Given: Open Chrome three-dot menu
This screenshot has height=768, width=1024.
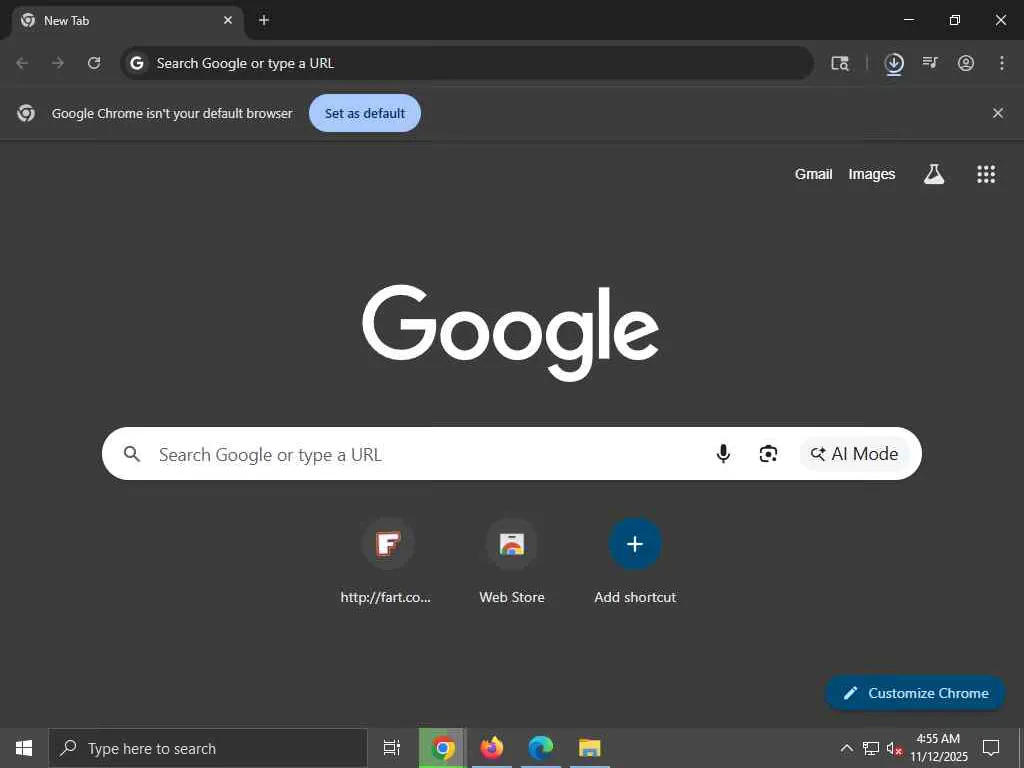Looking at the screenshot, I should pyautogui.click(x=1002, y=63).
